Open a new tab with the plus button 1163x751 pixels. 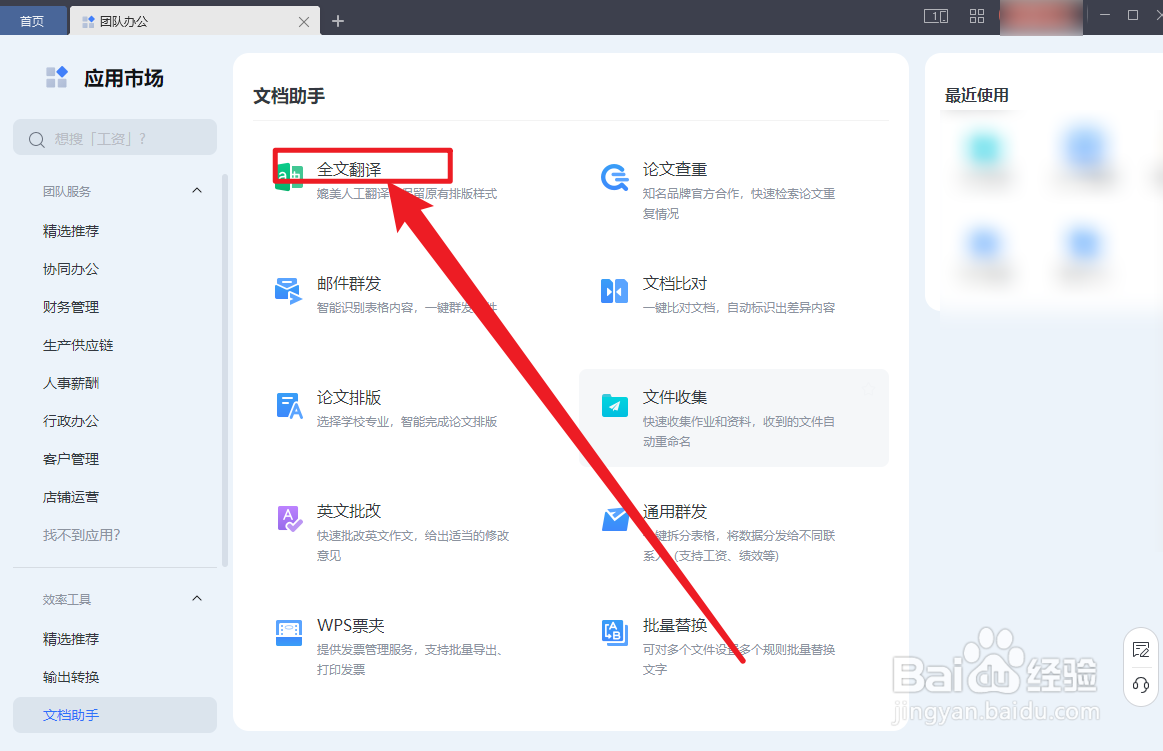coord(338,19)
